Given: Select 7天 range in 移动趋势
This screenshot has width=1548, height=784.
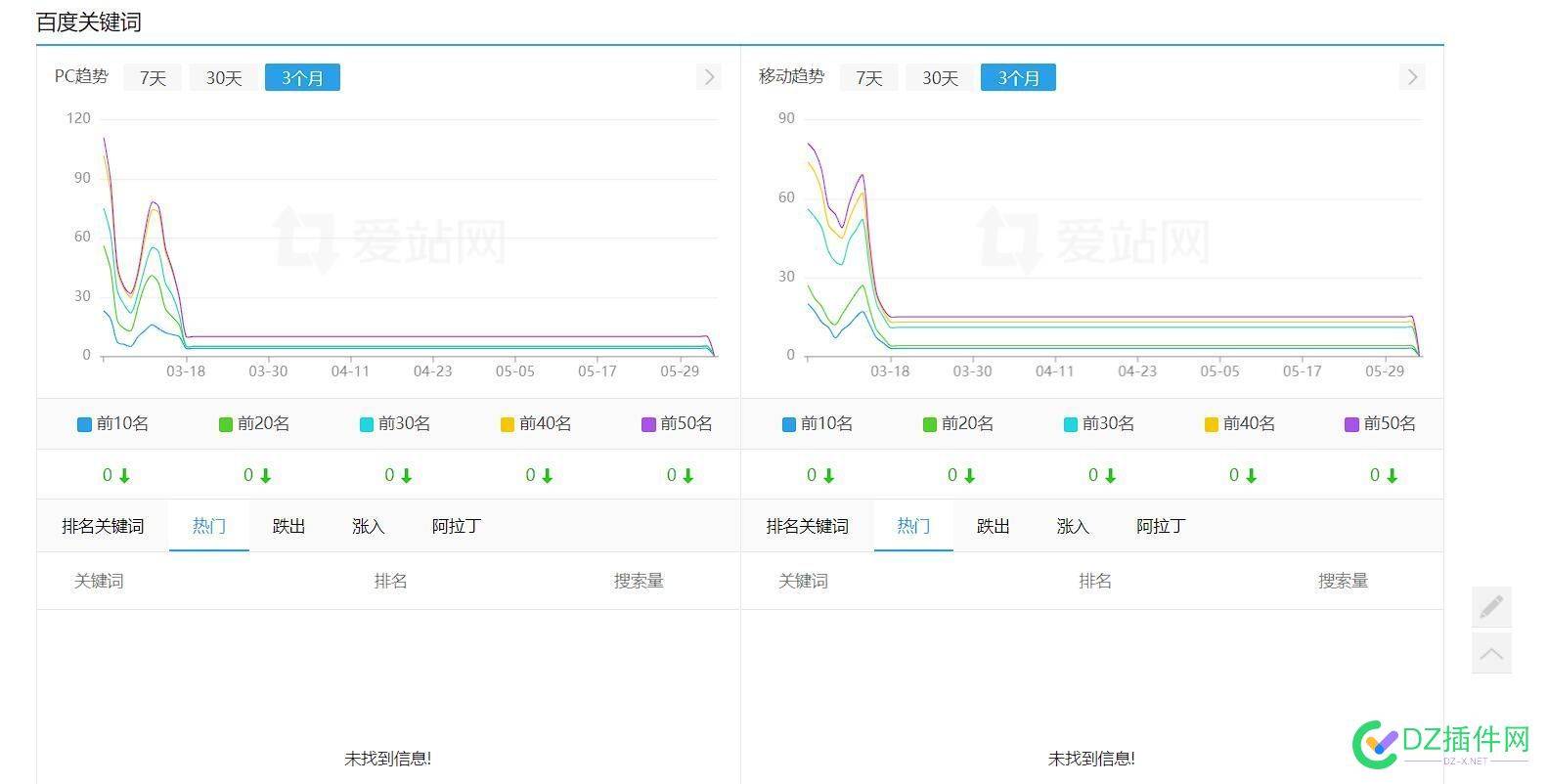Looking at the screenshot, I should [x=868, y=78].
